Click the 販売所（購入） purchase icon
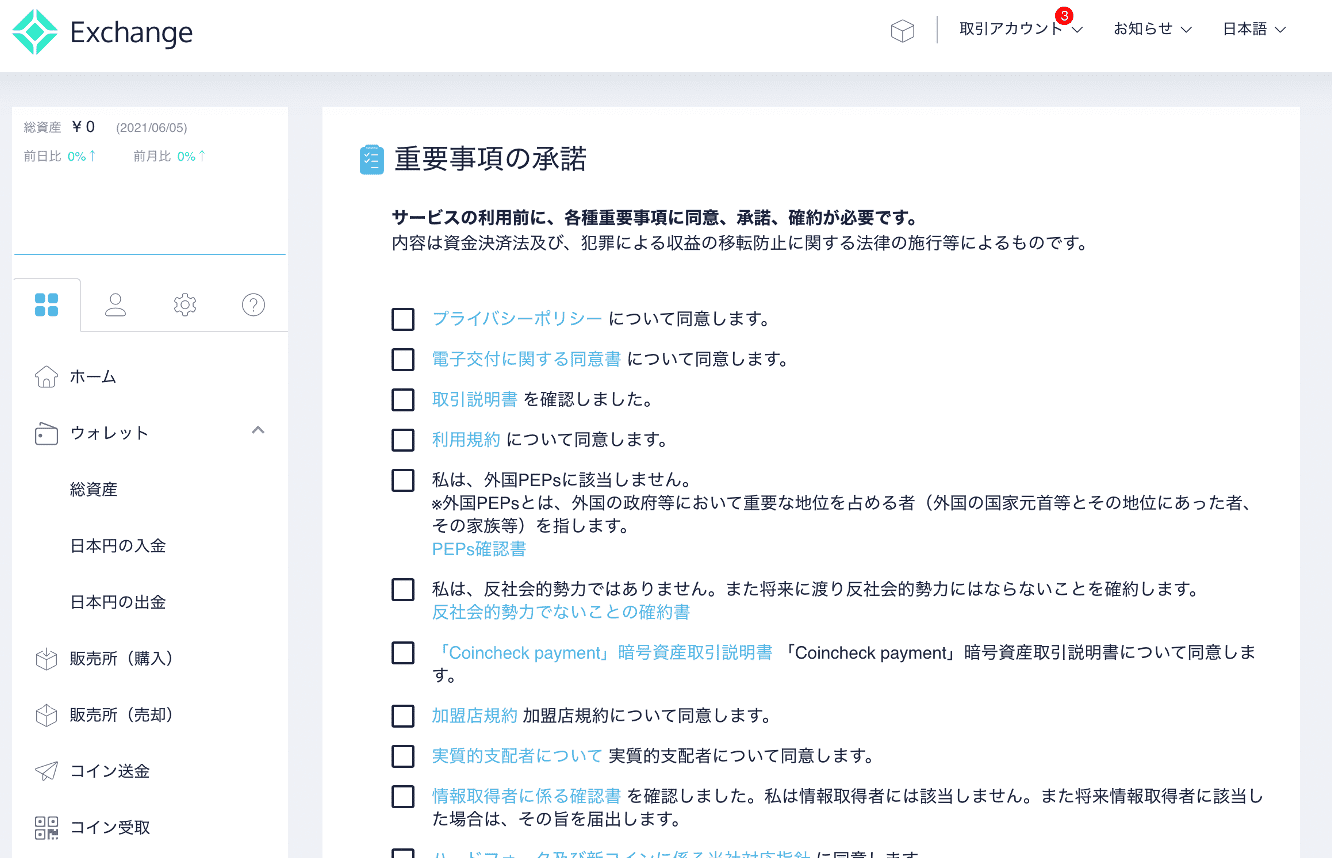Screen dimensions: 1332x858 pyautogui.click(x=46, y=658)
